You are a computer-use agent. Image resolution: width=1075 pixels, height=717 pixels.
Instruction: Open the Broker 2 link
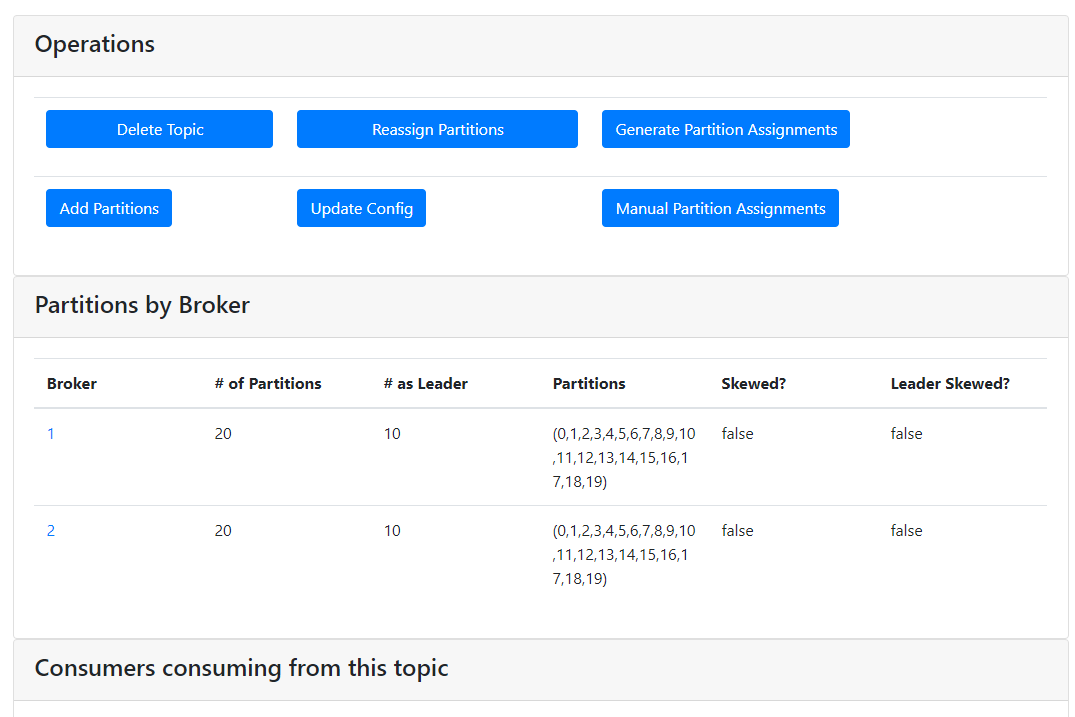pyautogui.click(x=51, y=531)
